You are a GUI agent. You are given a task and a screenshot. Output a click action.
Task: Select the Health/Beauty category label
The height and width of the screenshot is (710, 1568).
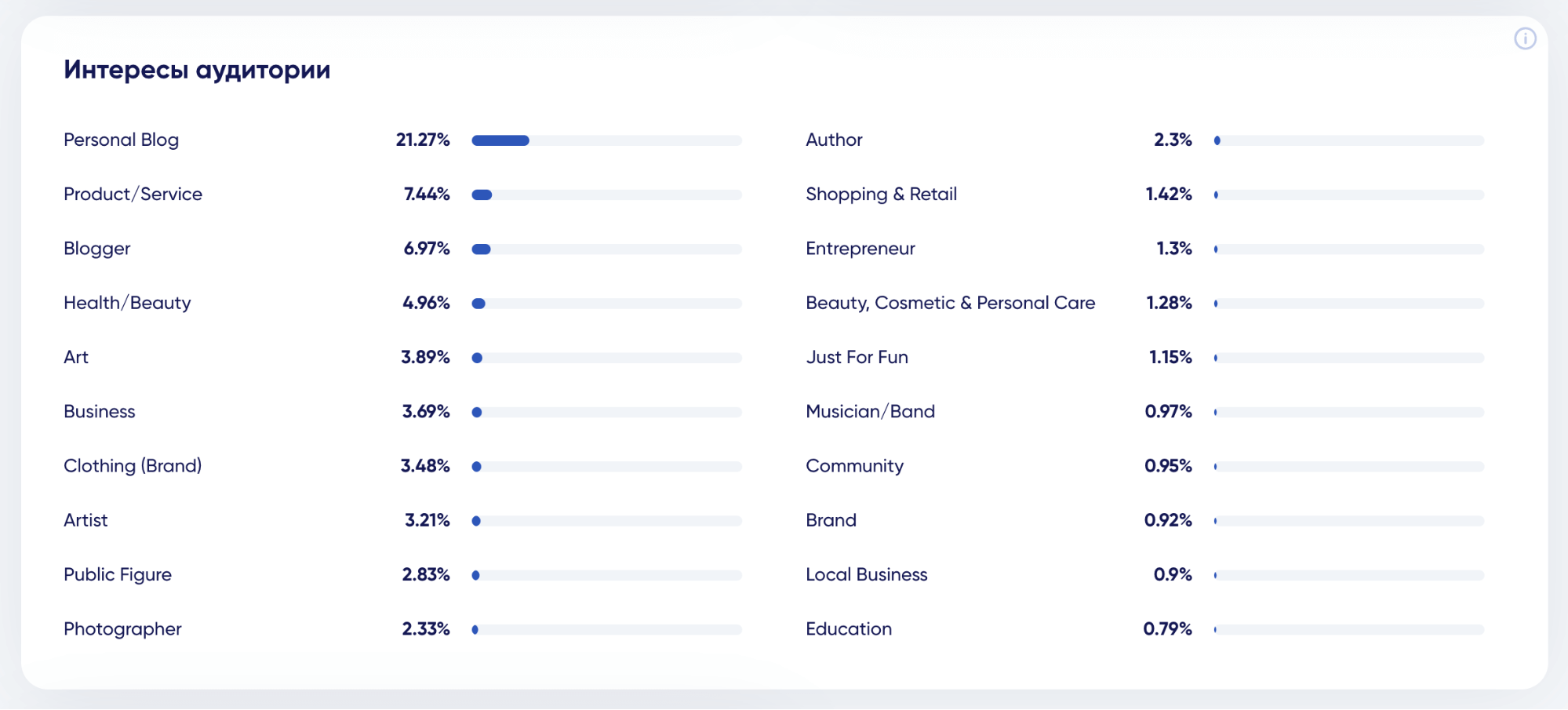click(127, 303)
